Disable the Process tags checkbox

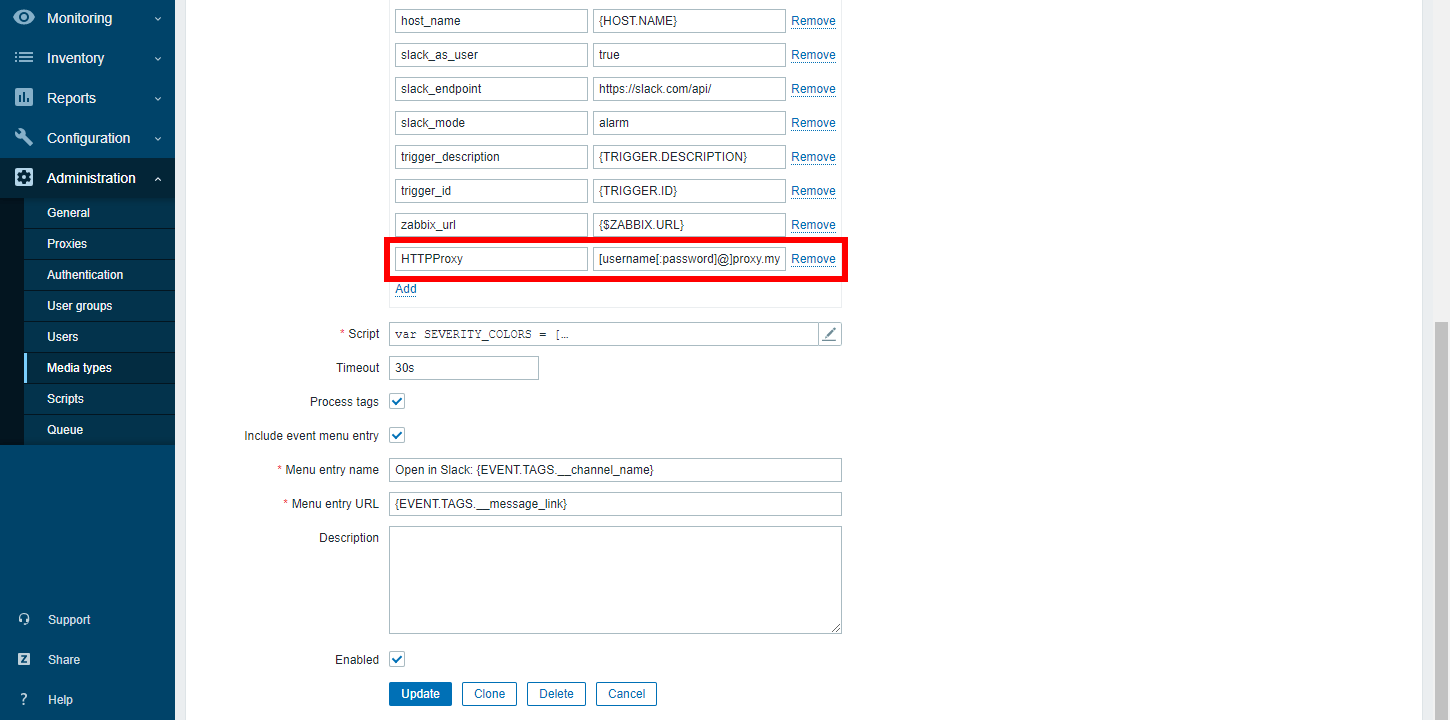point(396,400)
